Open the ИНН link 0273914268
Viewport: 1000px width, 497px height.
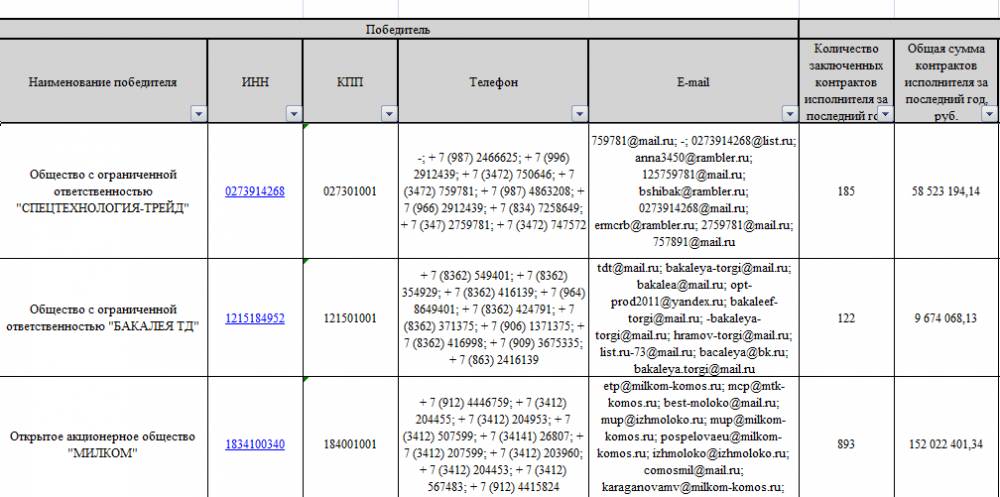255,191
